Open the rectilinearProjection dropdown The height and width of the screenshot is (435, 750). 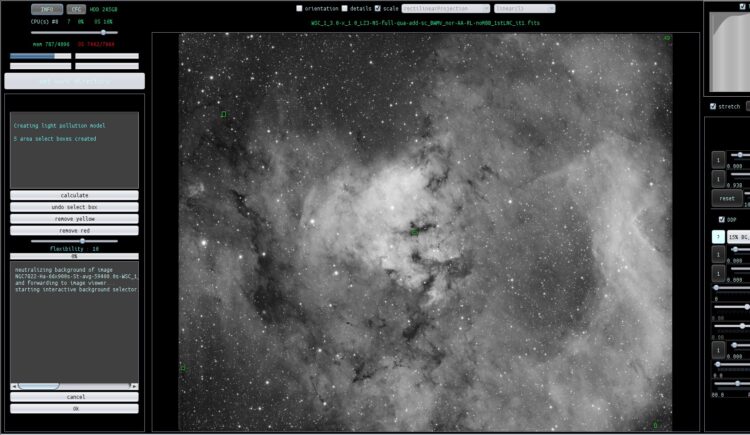(x=446, y=9)
